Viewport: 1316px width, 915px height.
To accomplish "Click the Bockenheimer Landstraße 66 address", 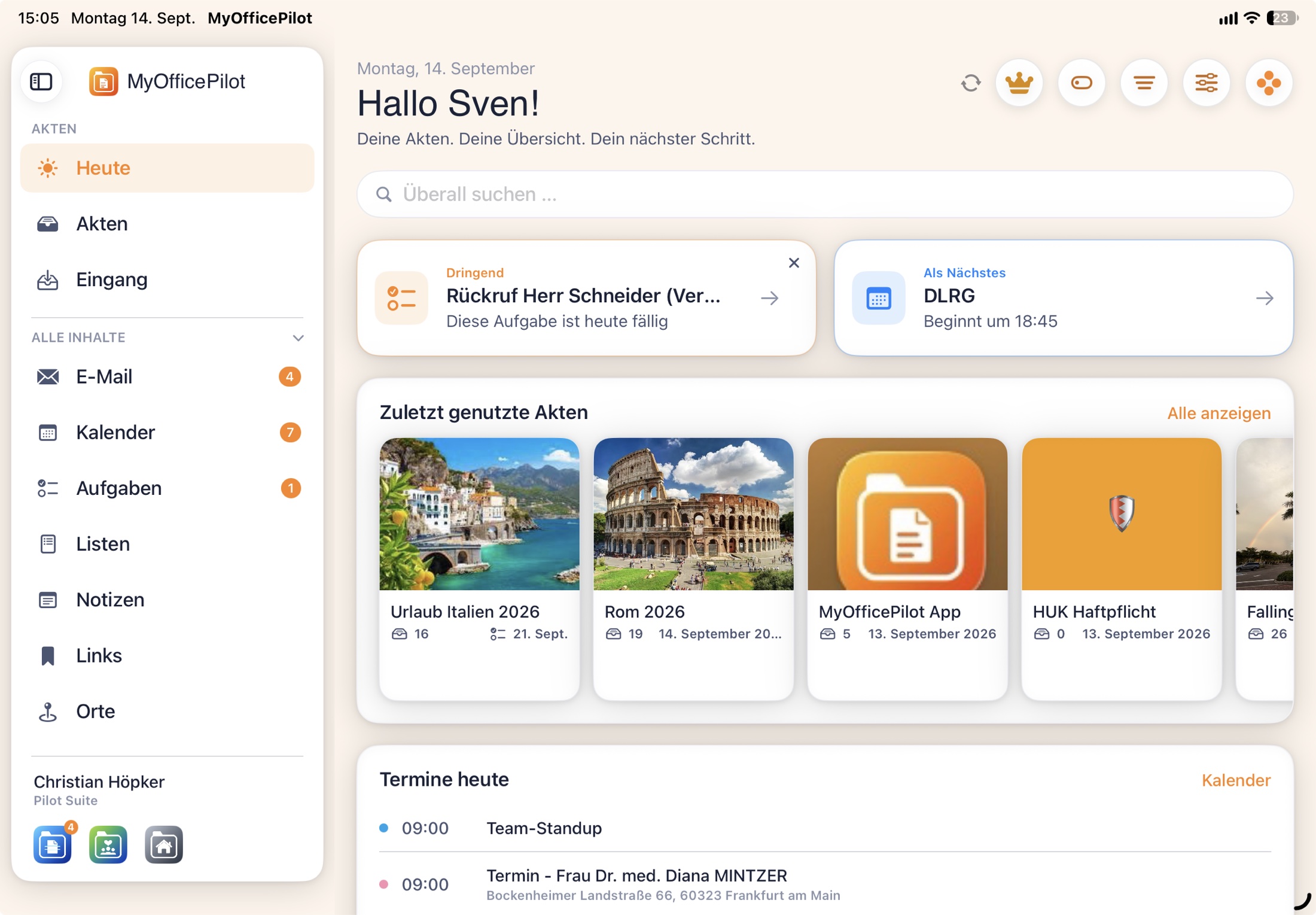I will pos(663,895).
